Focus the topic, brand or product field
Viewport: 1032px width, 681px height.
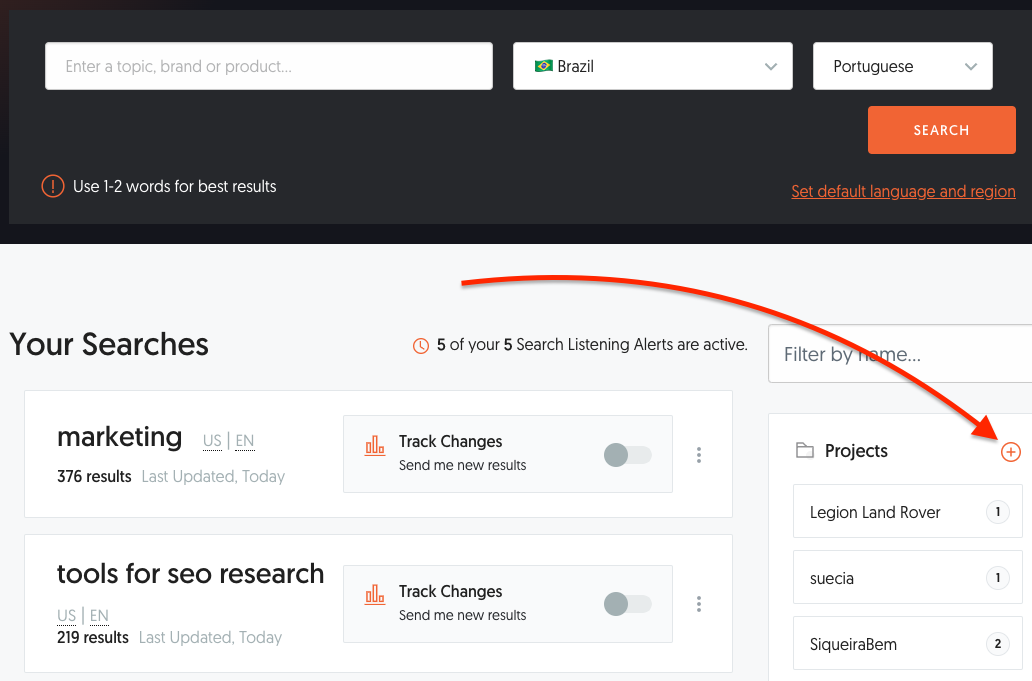268,66
